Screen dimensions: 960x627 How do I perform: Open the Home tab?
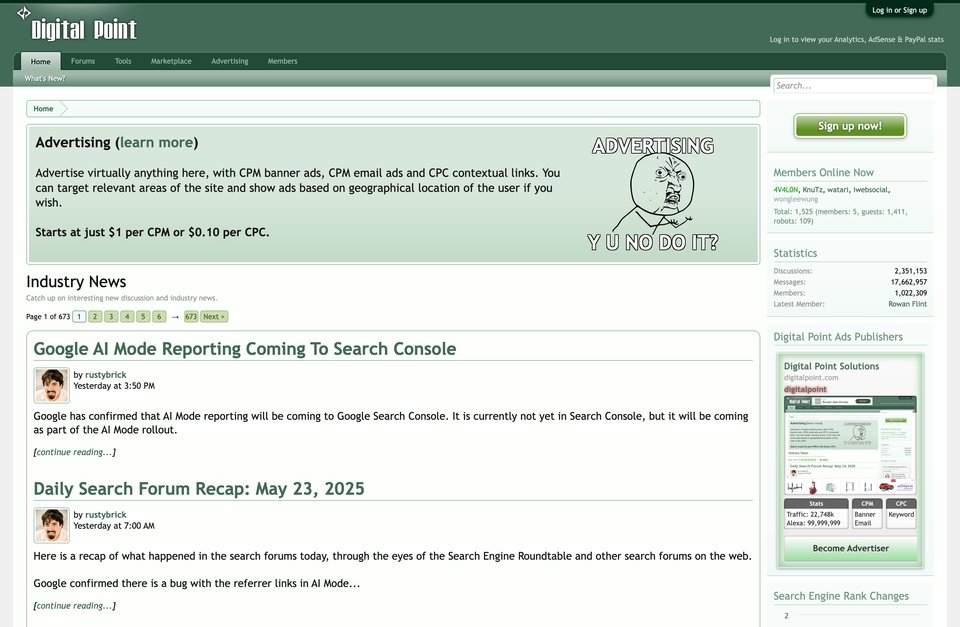coord(40,61)
